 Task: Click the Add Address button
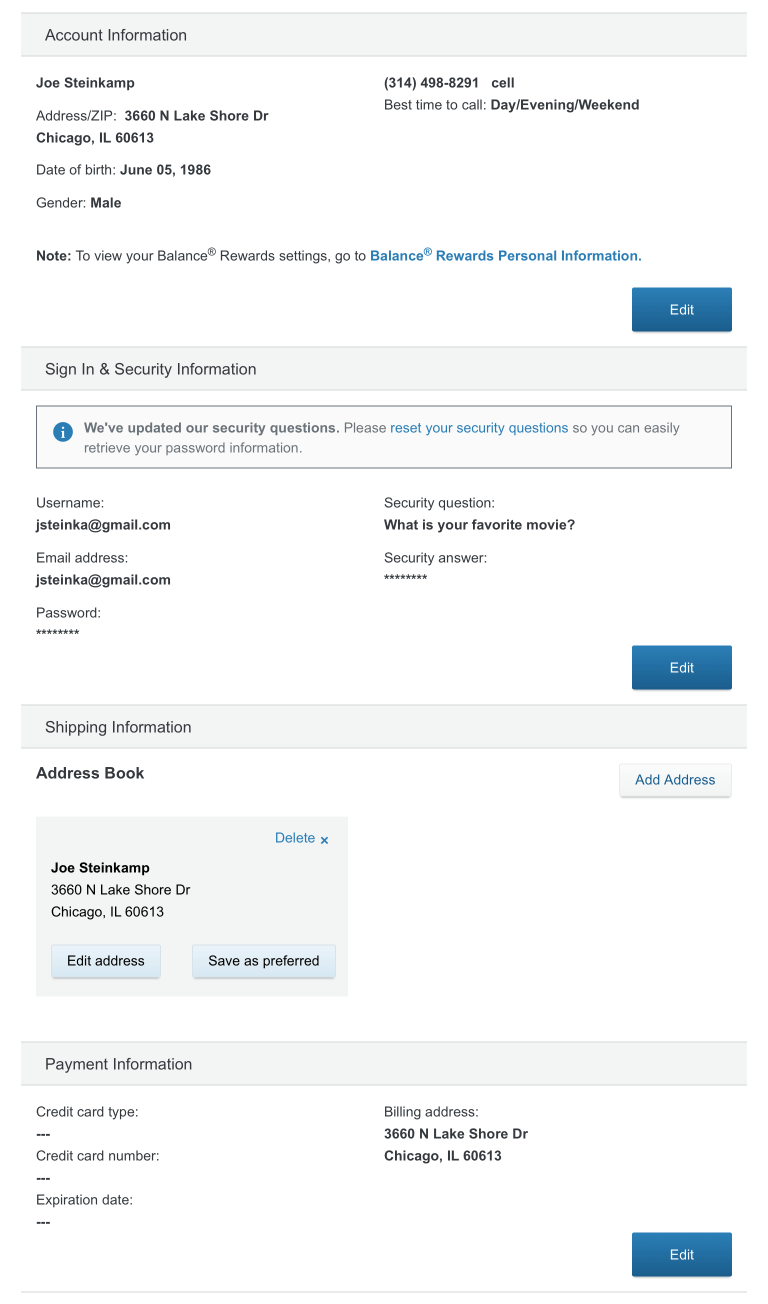click(675, 780)
